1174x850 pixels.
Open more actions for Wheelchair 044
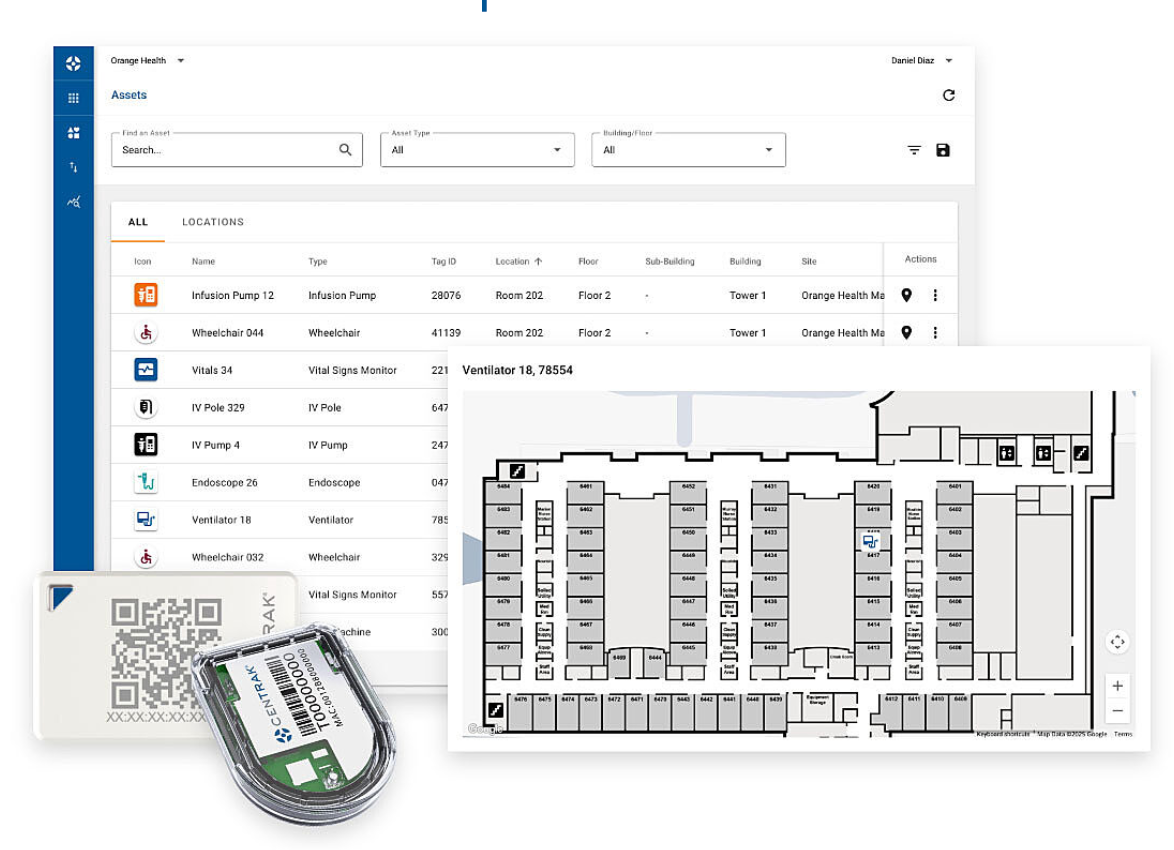tap(935, 332)
